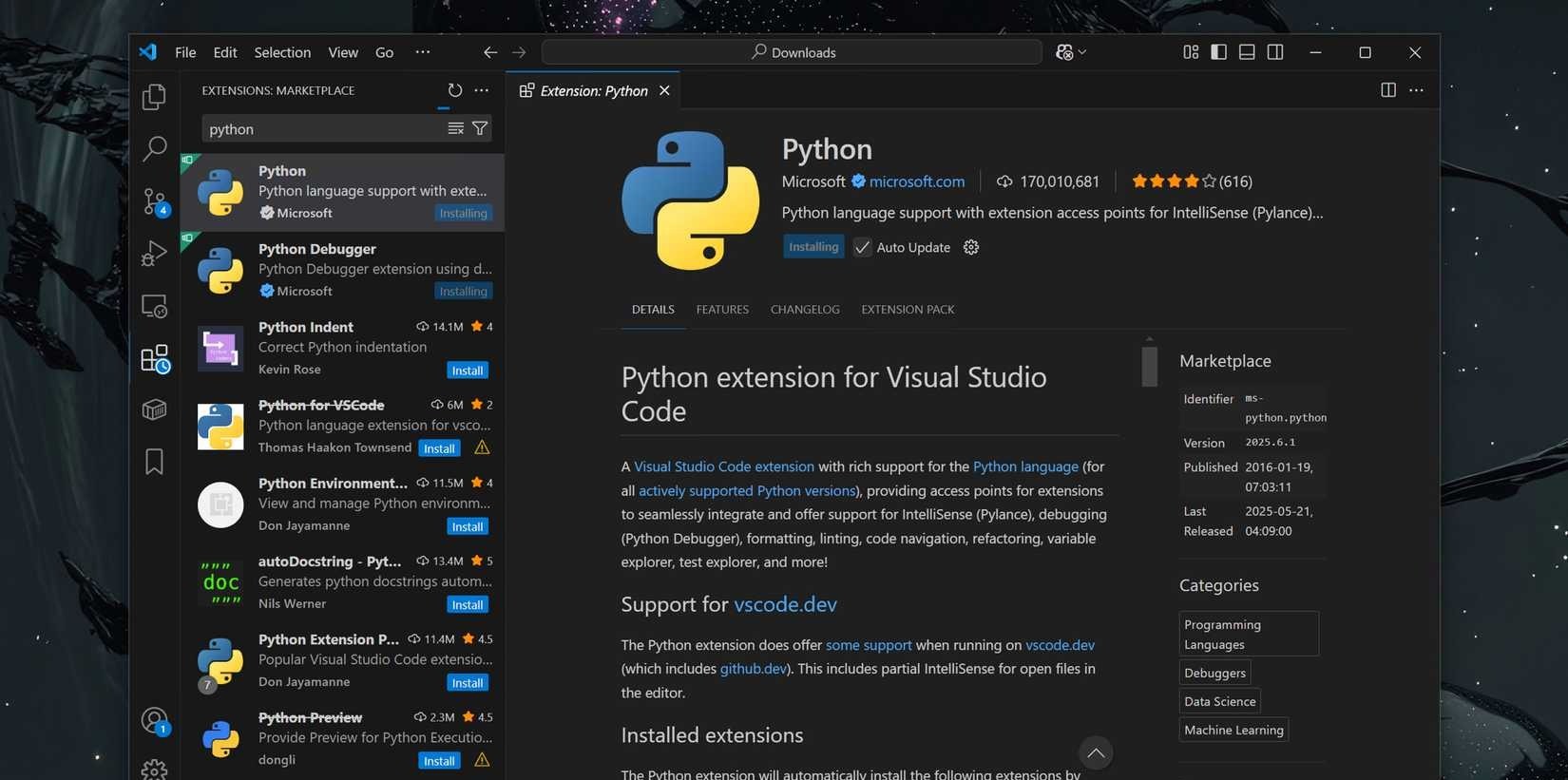Follow the 'actively supported Python versions' link

[747, 490]
